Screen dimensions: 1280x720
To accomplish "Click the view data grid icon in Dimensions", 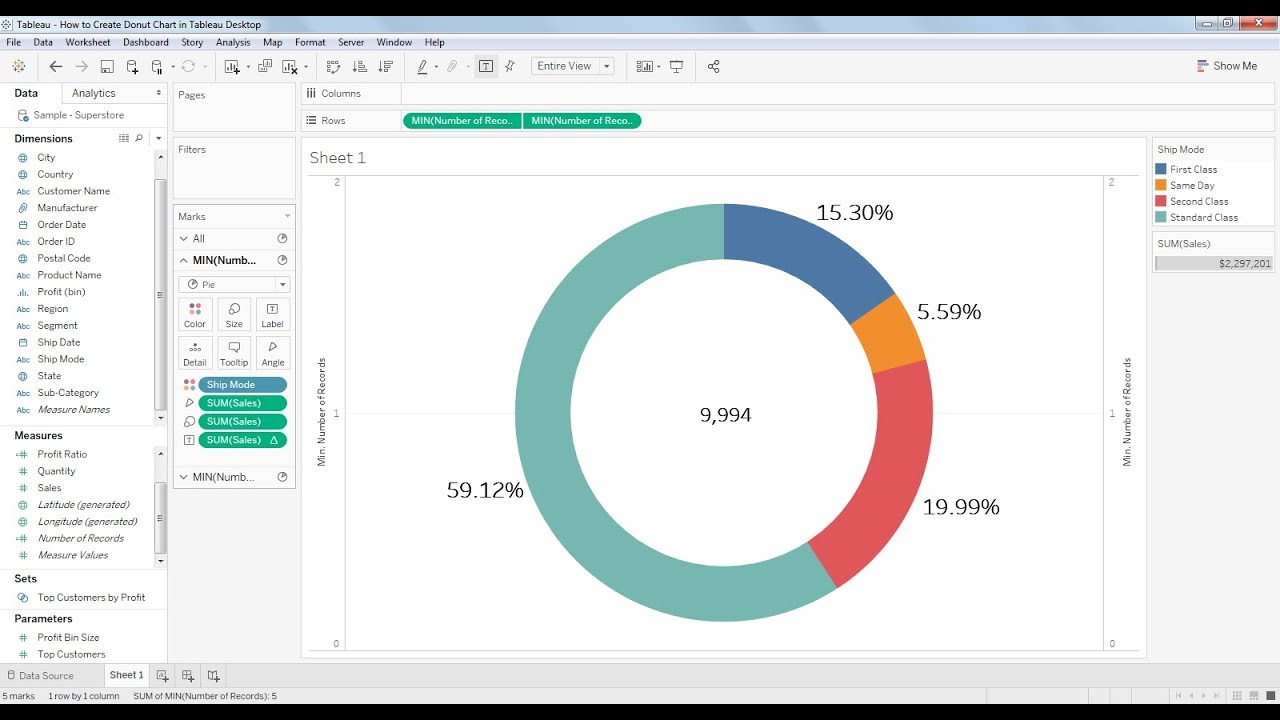I will point(124,138).
